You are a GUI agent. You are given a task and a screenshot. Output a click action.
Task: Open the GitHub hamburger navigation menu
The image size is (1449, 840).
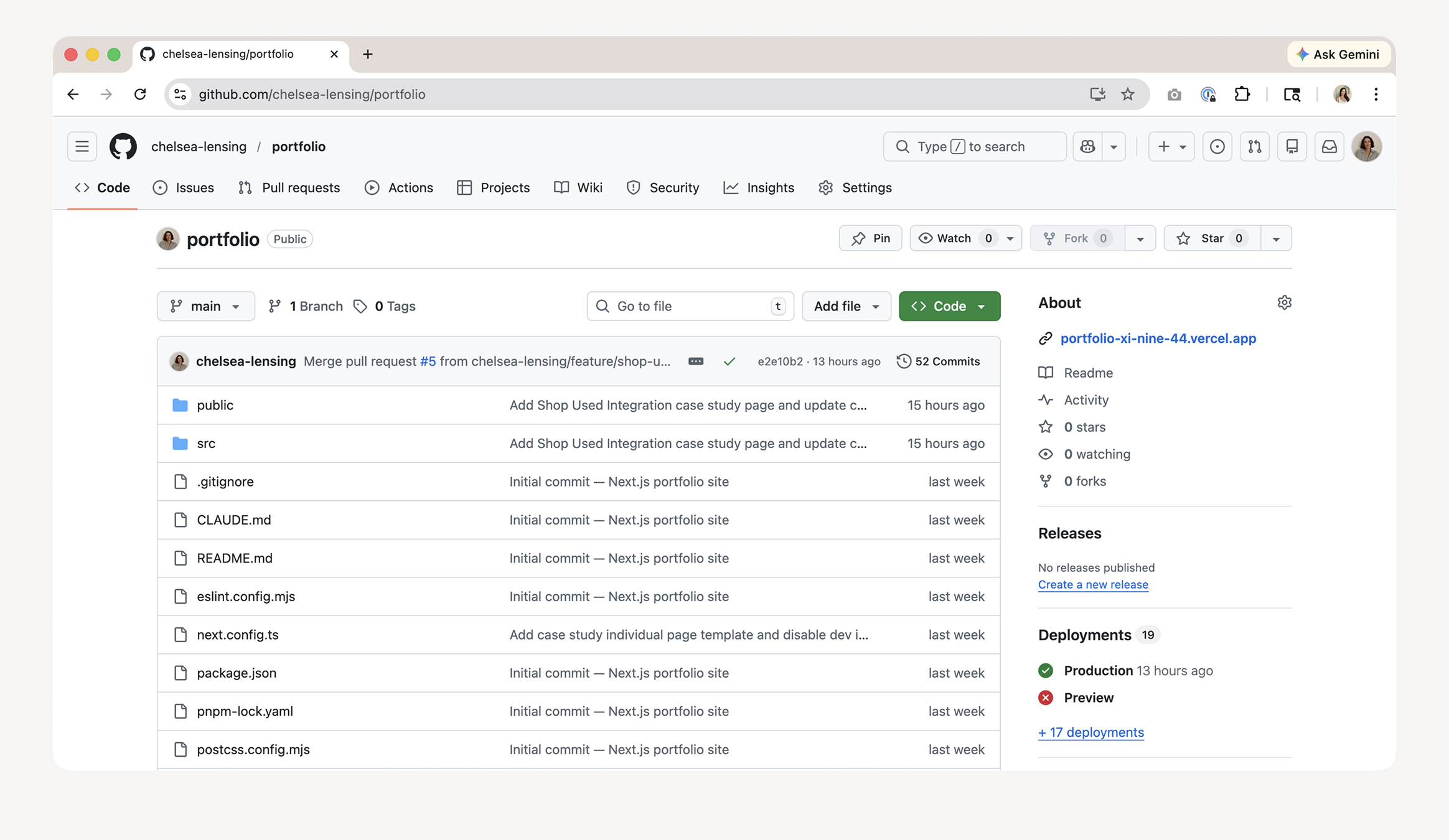pos(82,147)
